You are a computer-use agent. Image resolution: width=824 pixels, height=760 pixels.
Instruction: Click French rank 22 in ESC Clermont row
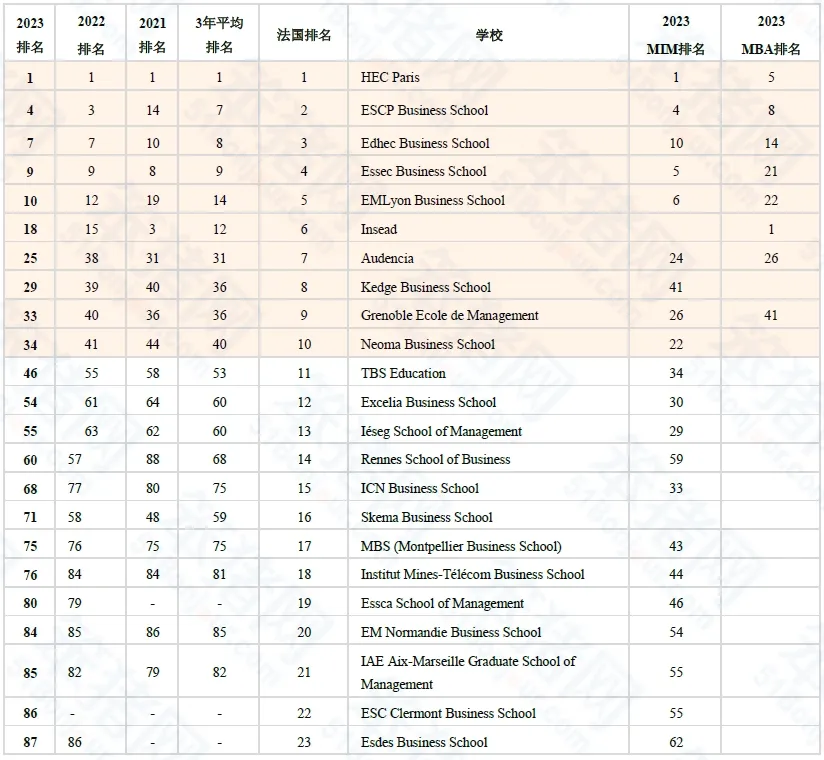tap(304, 713)
